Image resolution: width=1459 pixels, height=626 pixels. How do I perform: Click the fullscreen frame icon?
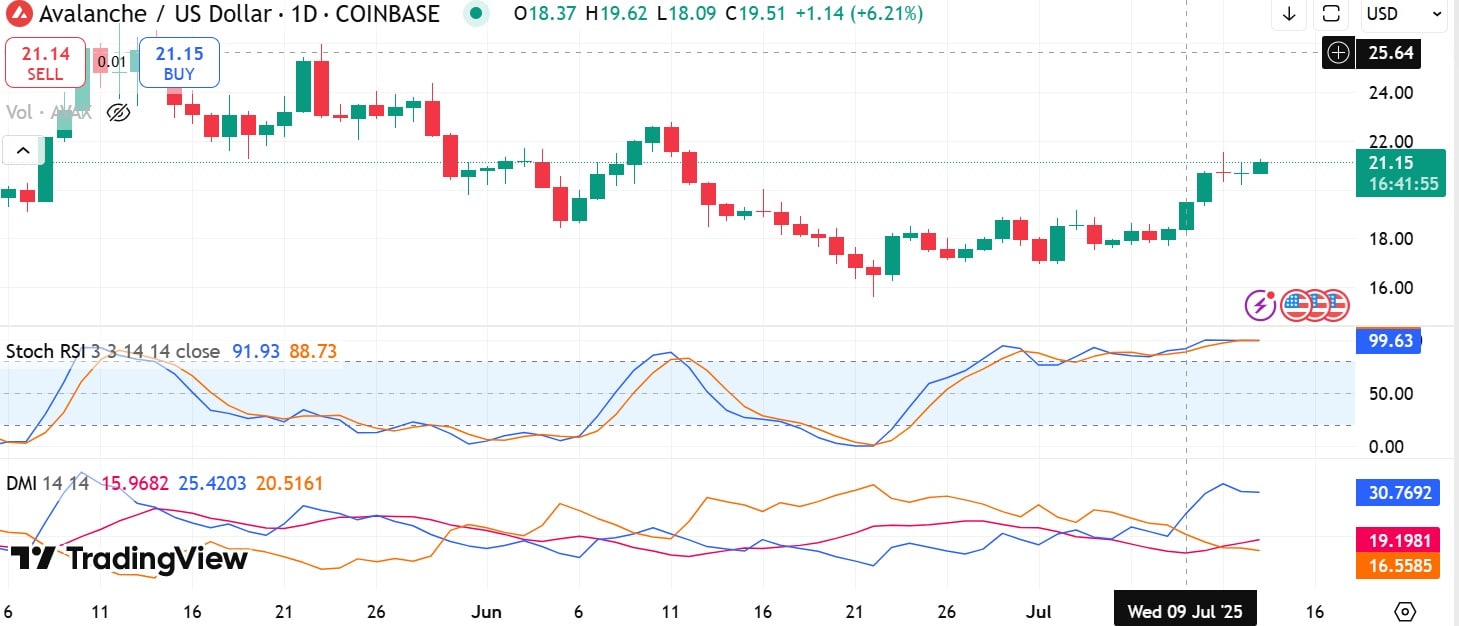click(x=1331, y=14)
